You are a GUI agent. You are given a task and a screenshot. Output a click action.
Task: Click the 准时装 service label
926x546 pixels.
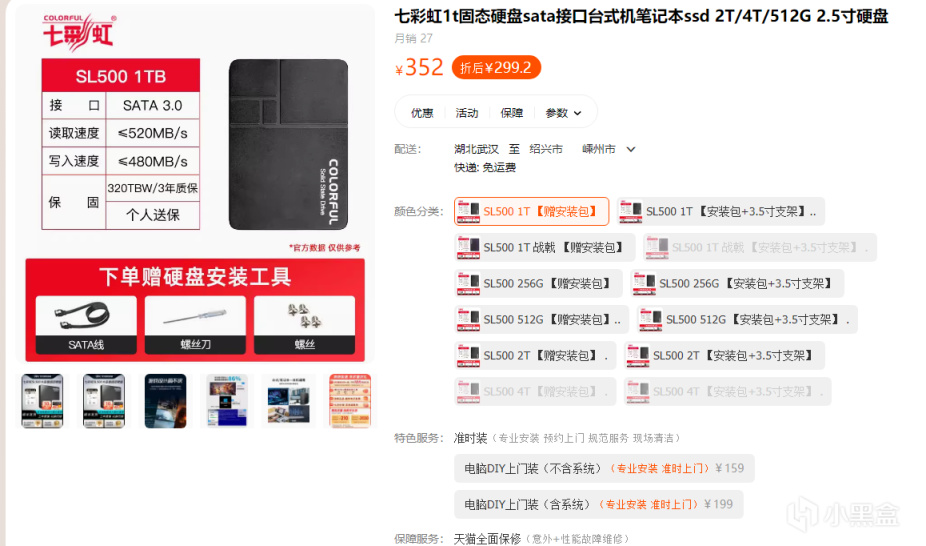470,438
